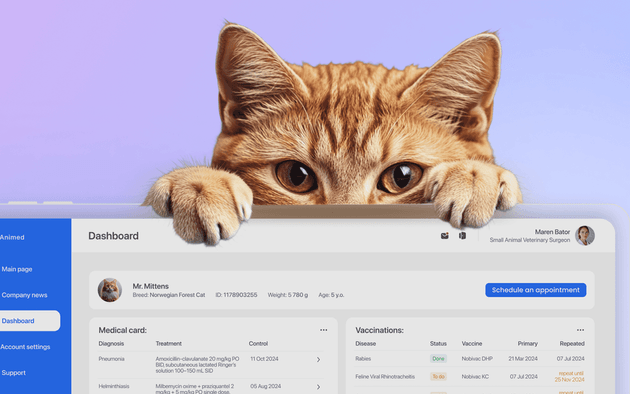Open Medical card more options menu

[323, 330]
